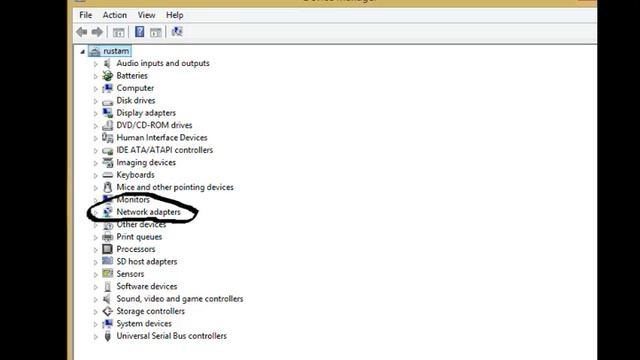Select the Other devices label
640x360 pixels.
point(141,224)
